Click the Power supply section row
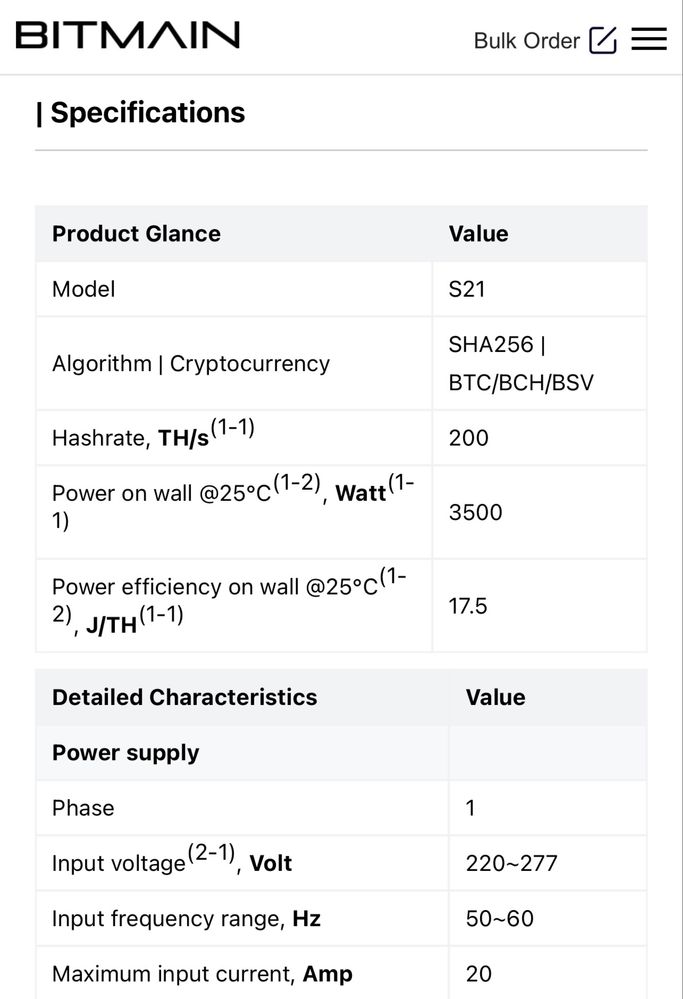Viewport: 683px width, 999px height. tap(126, 753)
